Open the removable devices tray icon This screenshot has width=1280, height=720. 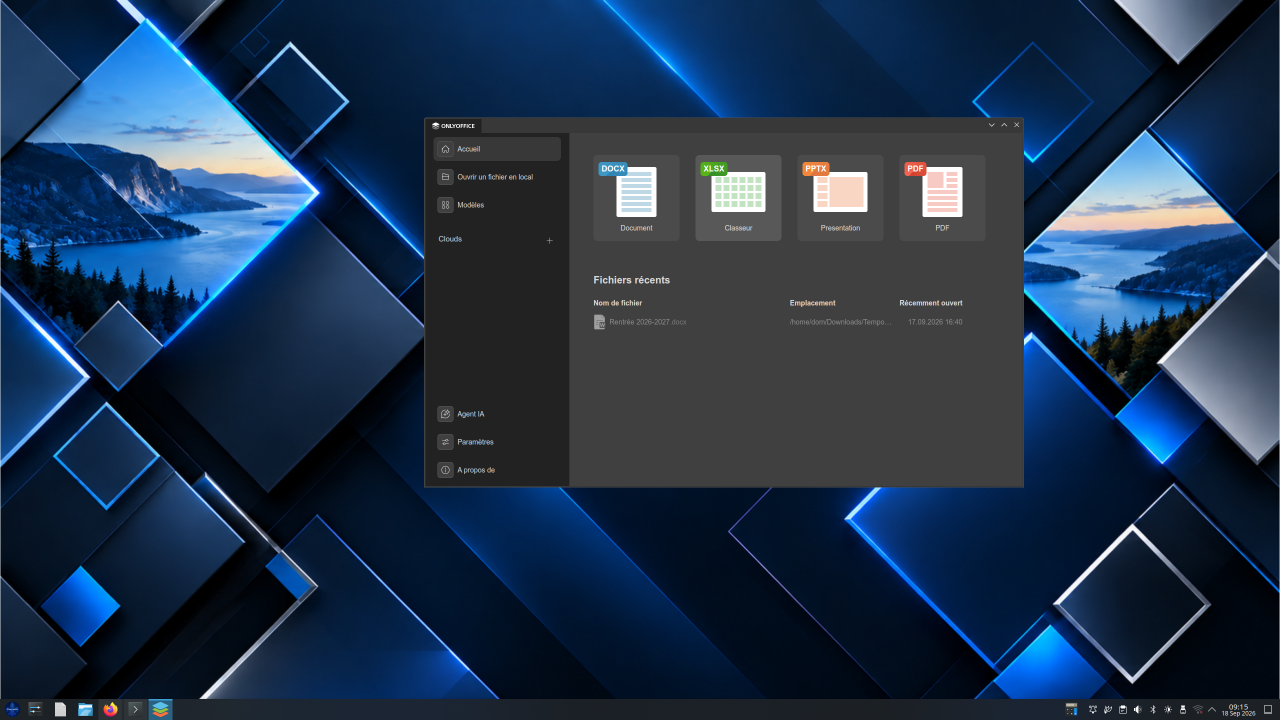(1183, 709)
